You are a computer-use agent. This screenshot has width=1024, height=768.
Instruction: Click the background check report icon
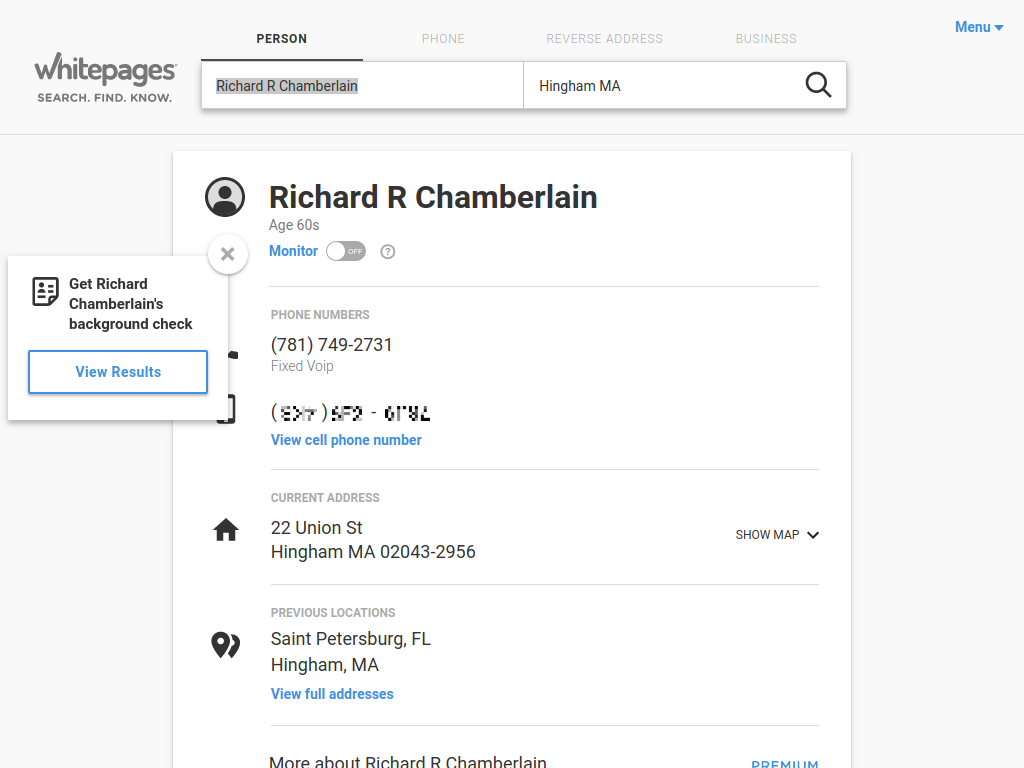tap(46, 291)
